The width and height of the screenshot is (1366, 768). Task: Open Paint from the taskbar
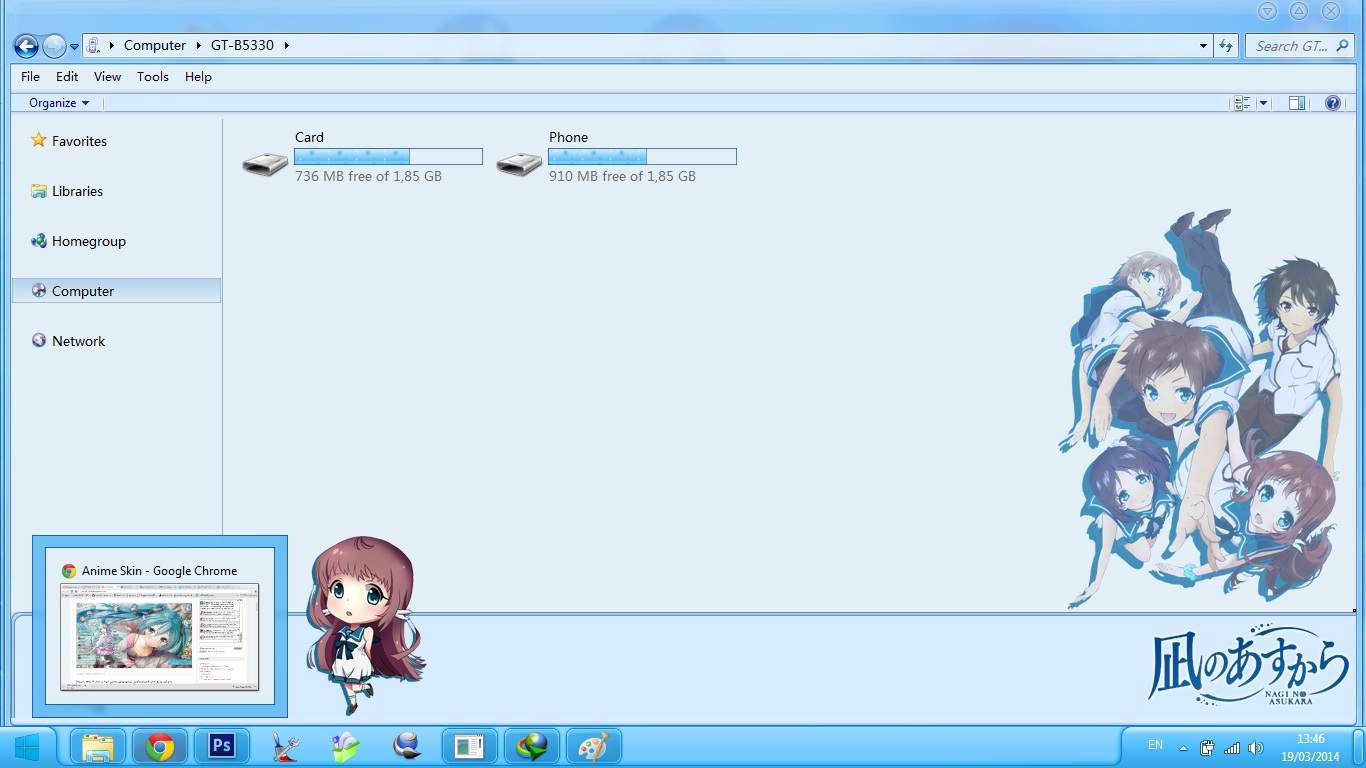pos(593,747)
